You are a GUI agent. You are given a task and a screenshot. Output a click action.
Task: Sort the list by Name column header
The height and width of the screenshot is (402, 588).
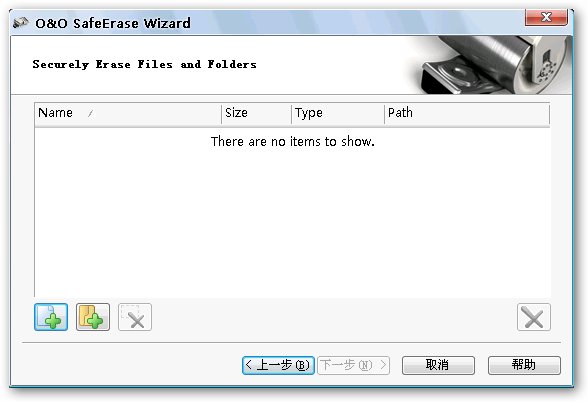point(128,113)
